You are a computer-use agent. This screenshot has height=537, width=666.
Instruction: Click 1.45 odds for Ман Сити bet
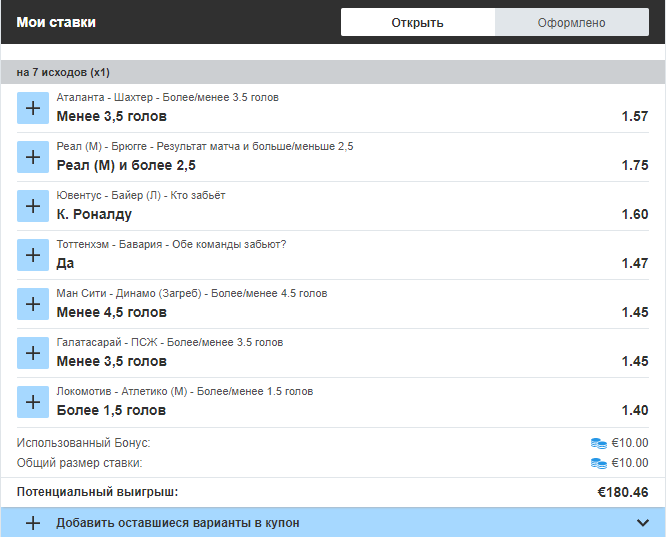click(x=635, y=312)
